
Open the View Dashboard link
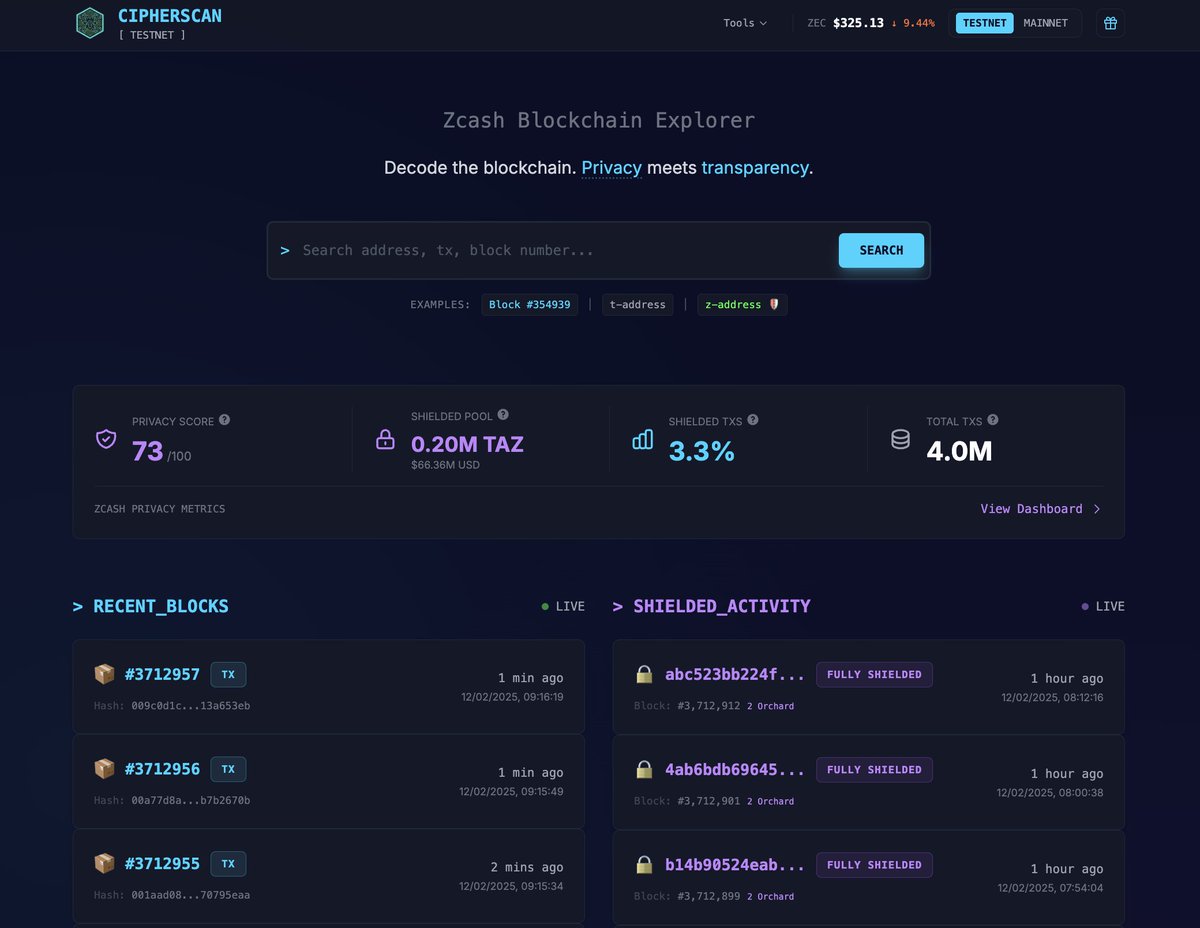point(1040,509)
